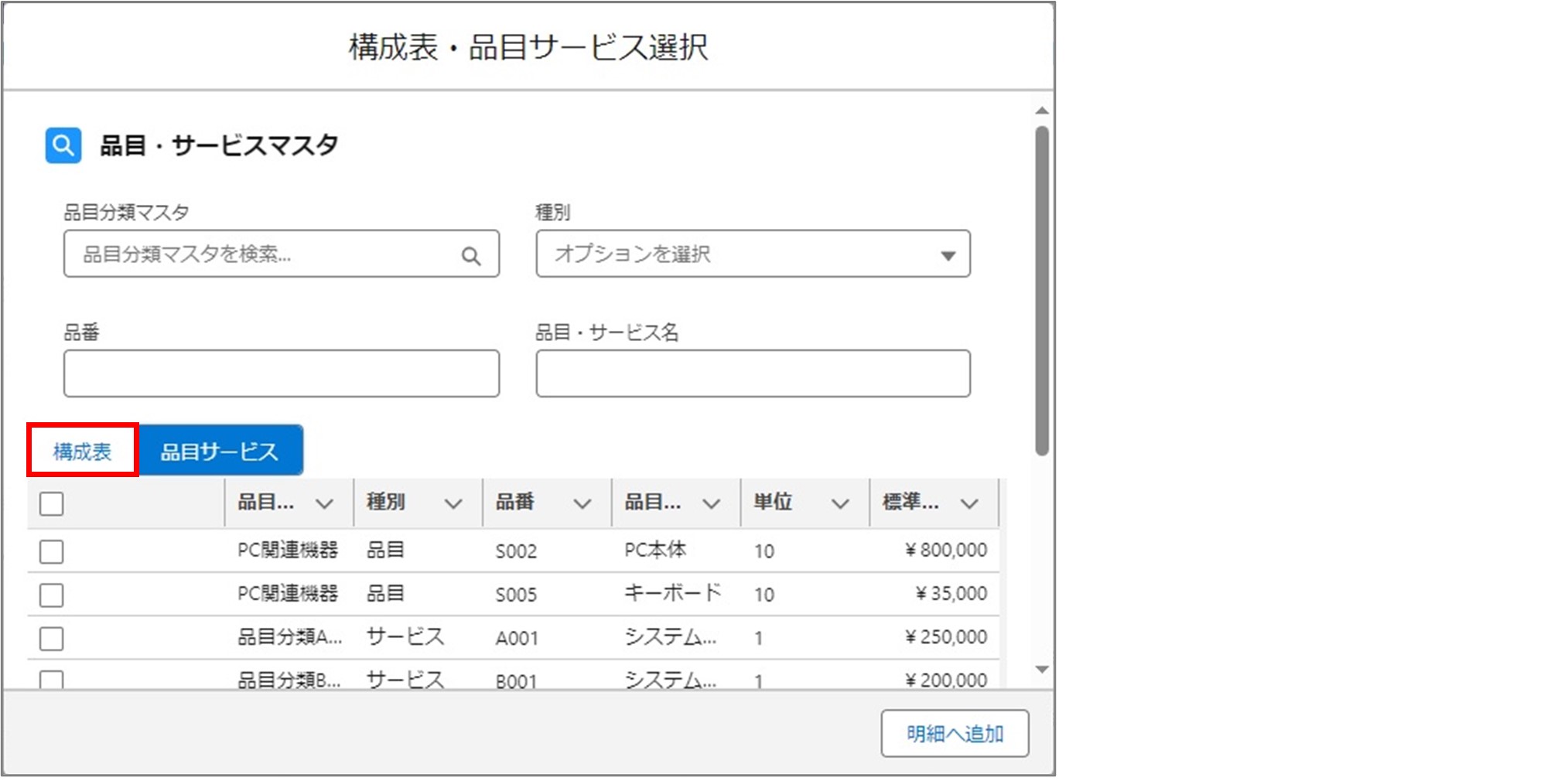The width and height of the screenshot is (1568, 781).
Task: Click the scrollbar down arrow
Action: pyautogui.click(x=1042, y=670)
